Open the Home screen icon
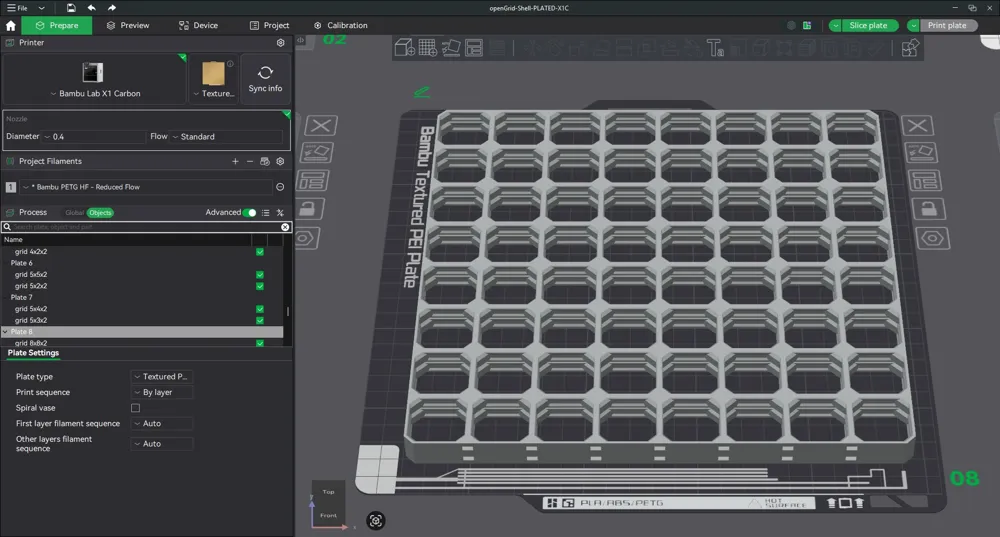Image resolution: width=1000 pixels, height=537 pixels. (11, 26)
